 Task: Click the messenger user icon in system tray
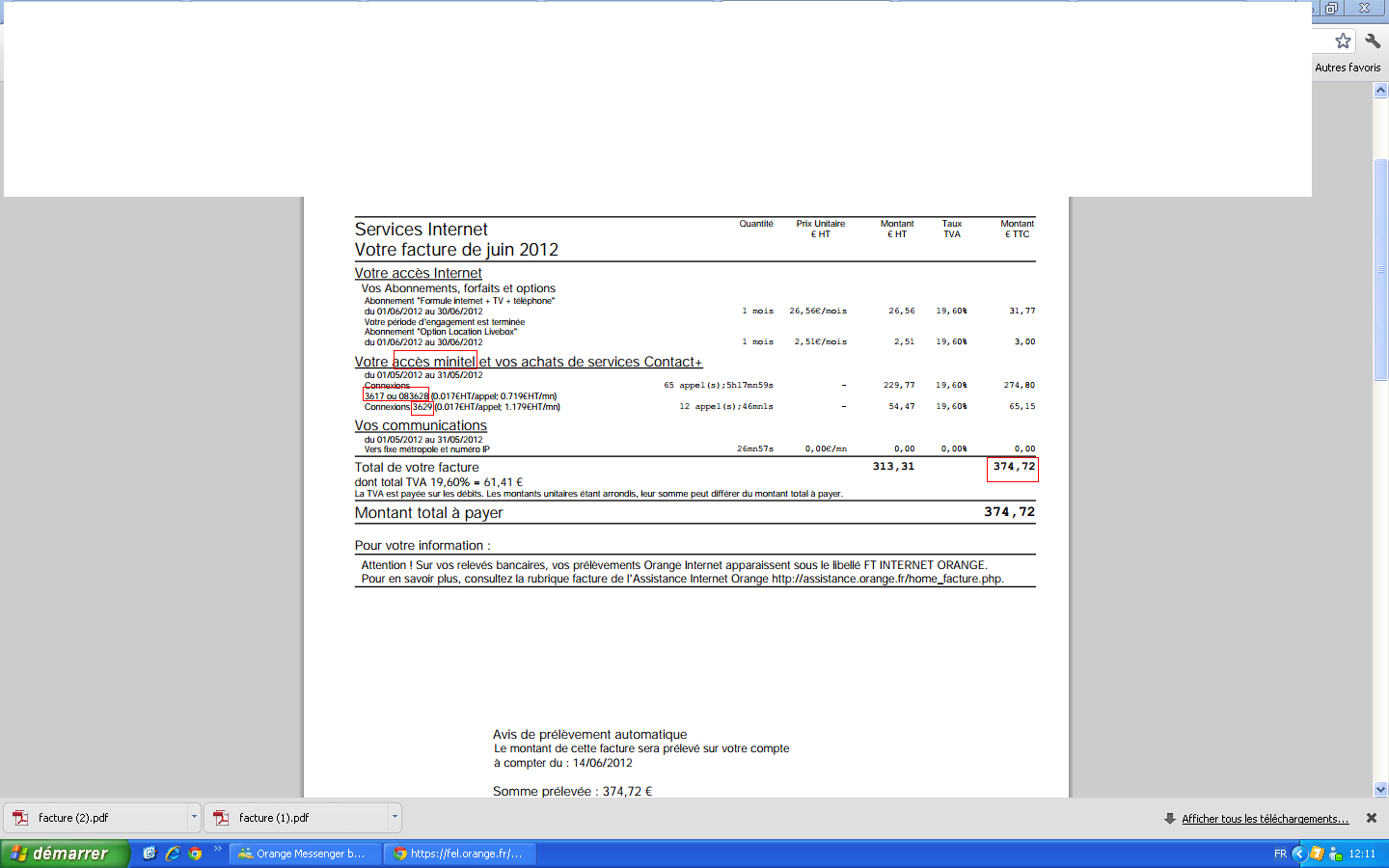pos(1336,854)
